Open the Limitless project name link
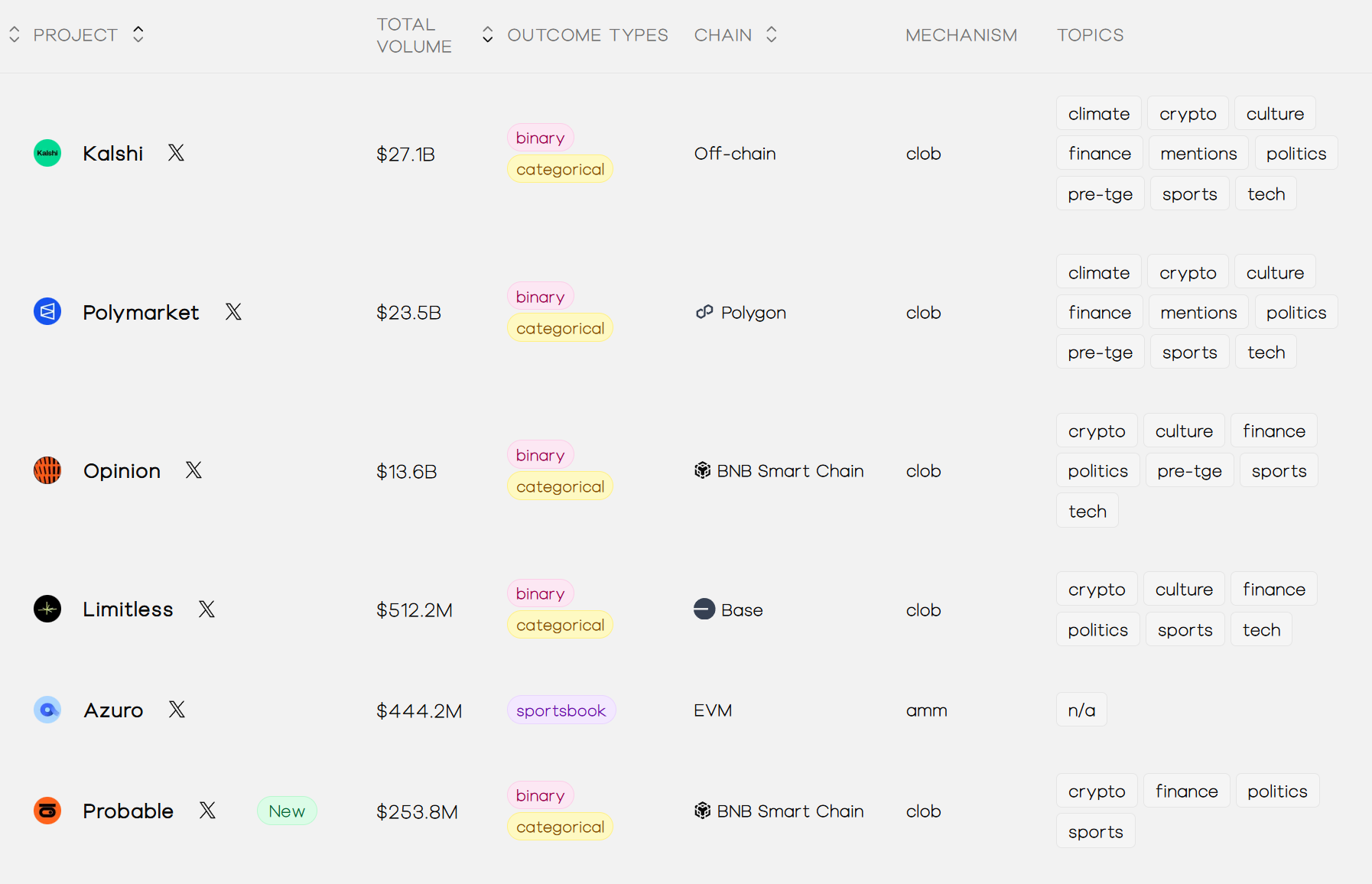 point(128,609)
